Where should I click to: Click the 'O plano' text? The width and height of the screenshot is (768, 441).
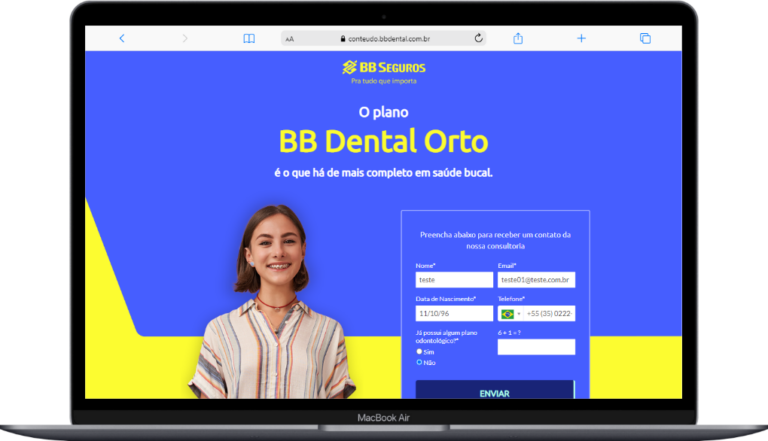[x=384, y=112]
